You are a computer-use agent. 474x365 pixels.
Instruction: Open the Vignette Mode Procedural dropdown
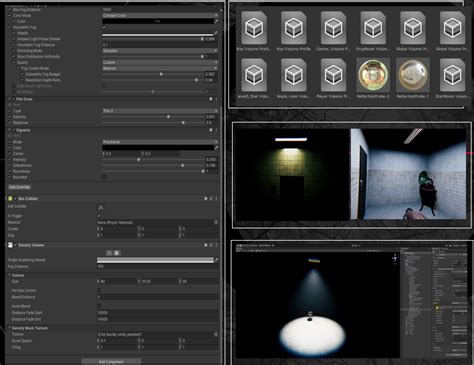click(x=160, y=142)
